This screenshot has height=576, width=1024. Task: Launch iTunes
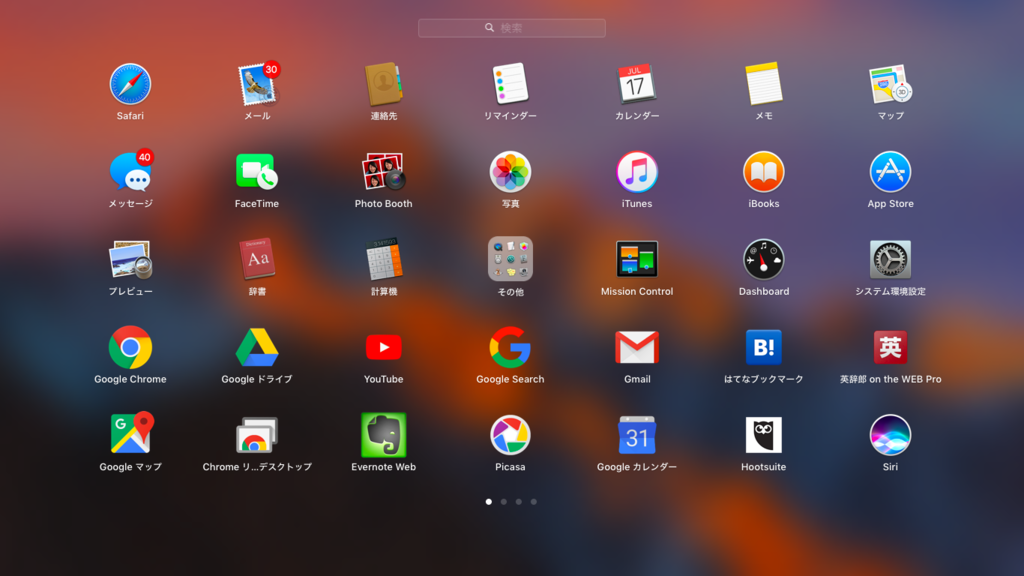point(637,172)
